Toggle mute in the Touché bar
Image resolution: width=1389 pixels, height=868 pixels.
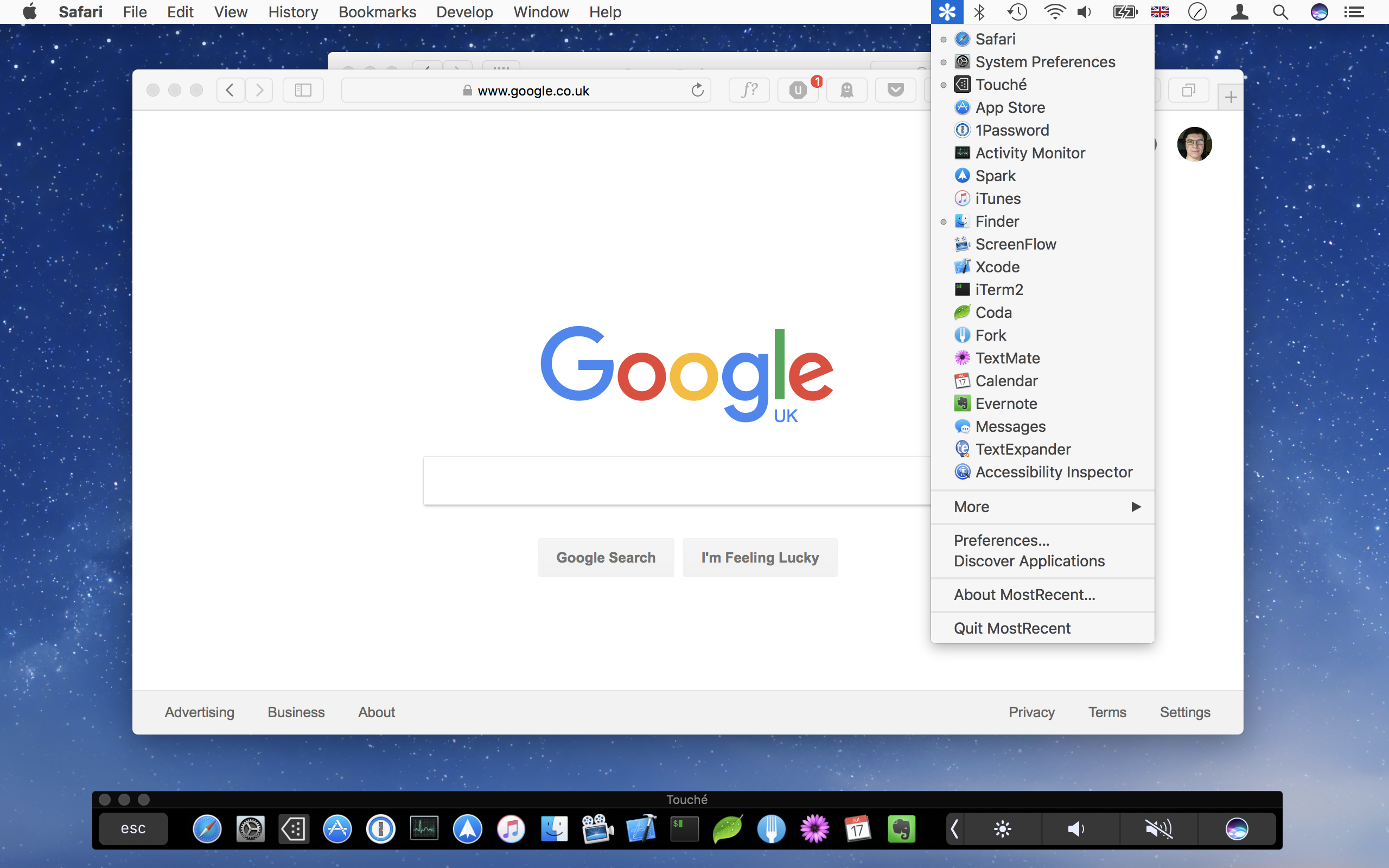(x=1158, y=828)
